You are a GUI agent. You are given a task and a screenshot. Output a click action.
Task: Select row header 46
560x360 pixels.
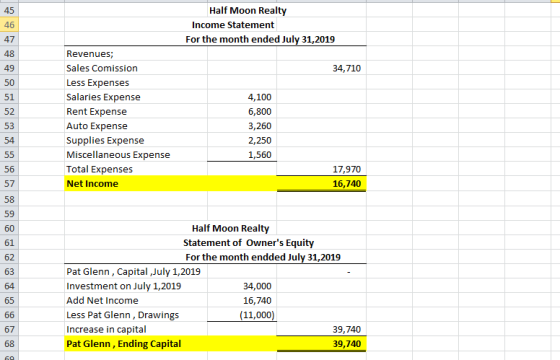pyautogui.click(x=9, y=25)
